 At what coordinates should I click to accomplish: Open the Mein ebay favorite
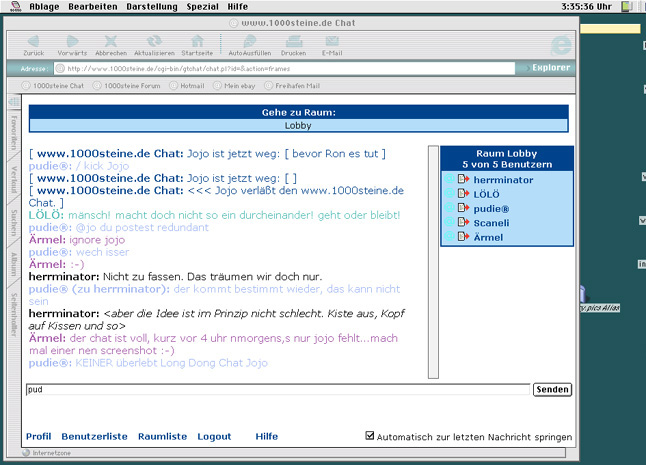click(x=235, y=86)
